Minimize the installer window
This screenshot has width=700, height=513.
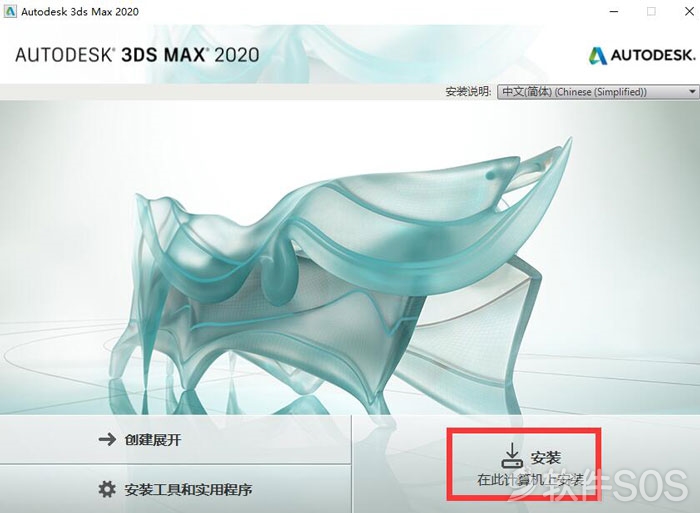point(614,12)
